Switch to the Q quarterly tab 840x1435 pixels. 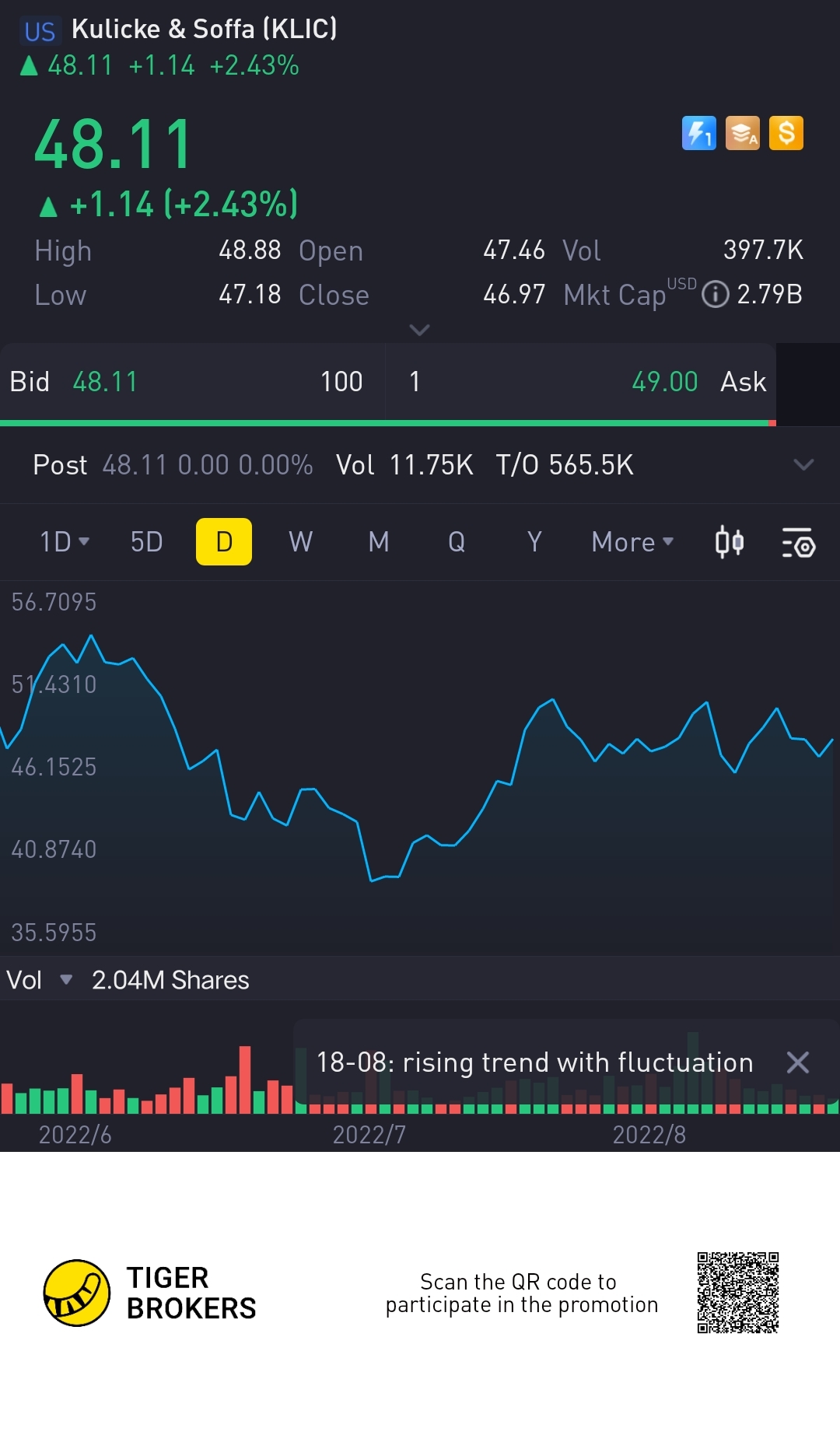click(457, 542)
